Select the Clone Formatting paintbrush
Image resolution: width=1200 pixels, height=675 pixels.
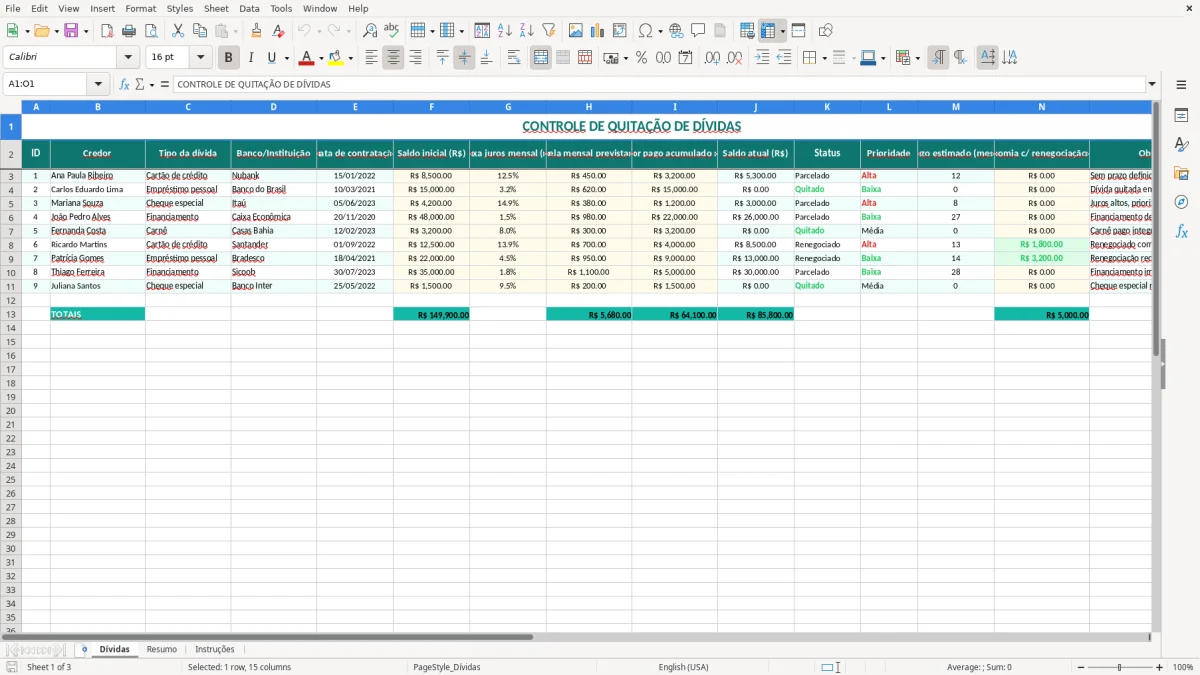coord(256,31)
